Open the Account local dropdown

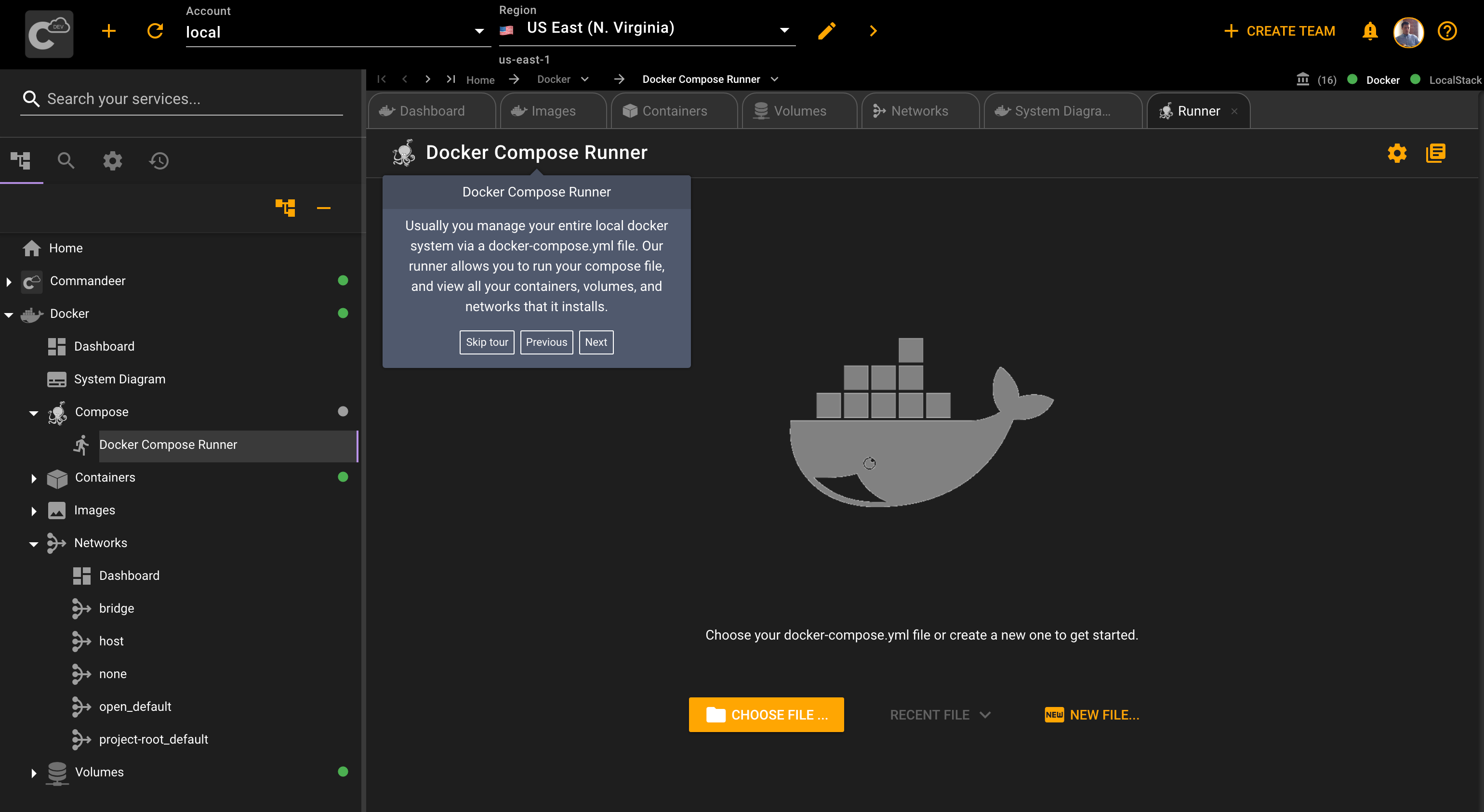[x=338, y=32]
